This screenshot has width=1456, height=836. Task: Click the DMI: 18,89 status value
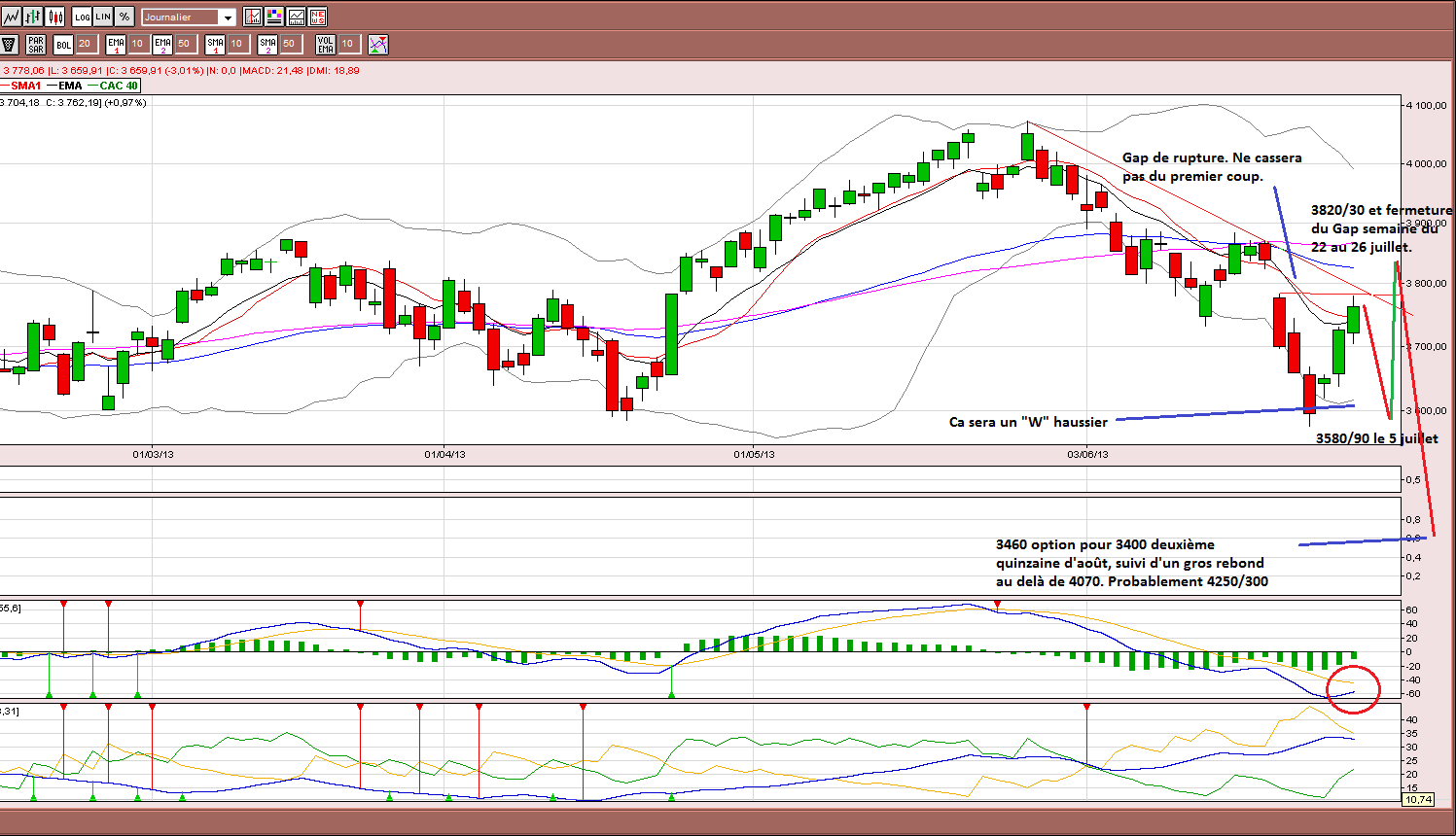[334, 70]
